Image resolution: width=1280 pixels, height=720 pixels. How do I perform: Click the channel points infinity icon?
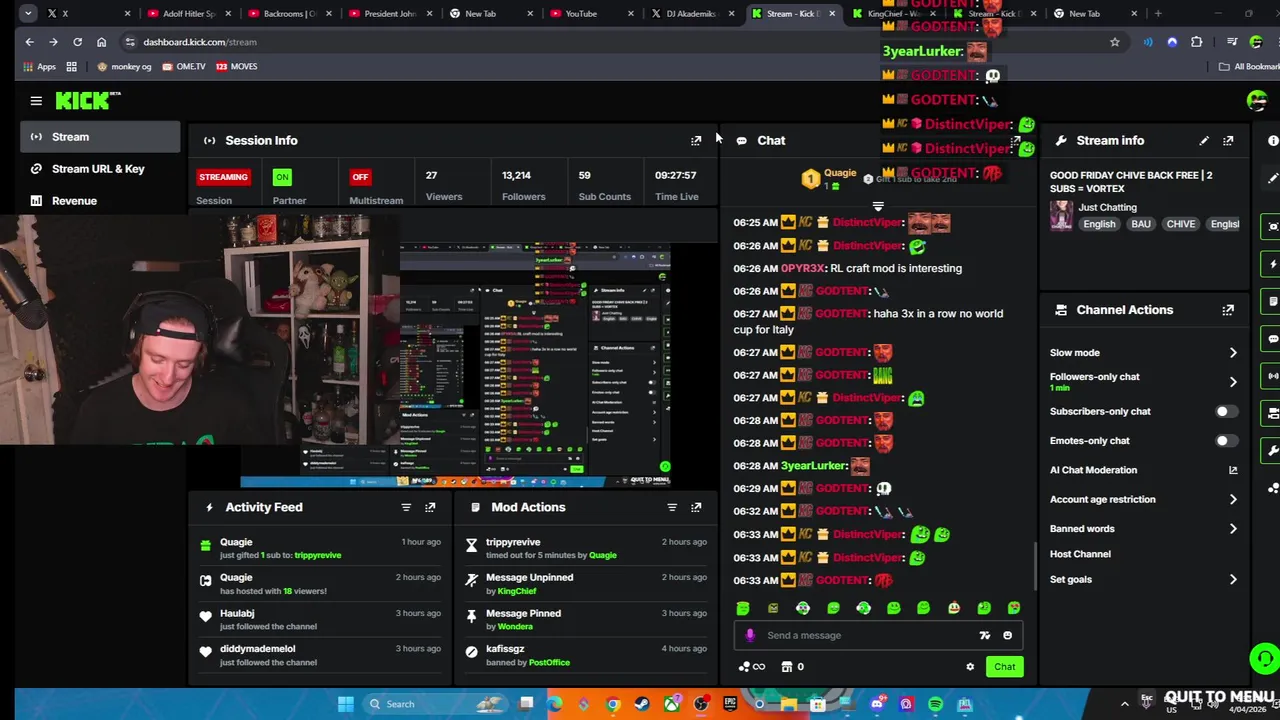[x=751, y=667]
